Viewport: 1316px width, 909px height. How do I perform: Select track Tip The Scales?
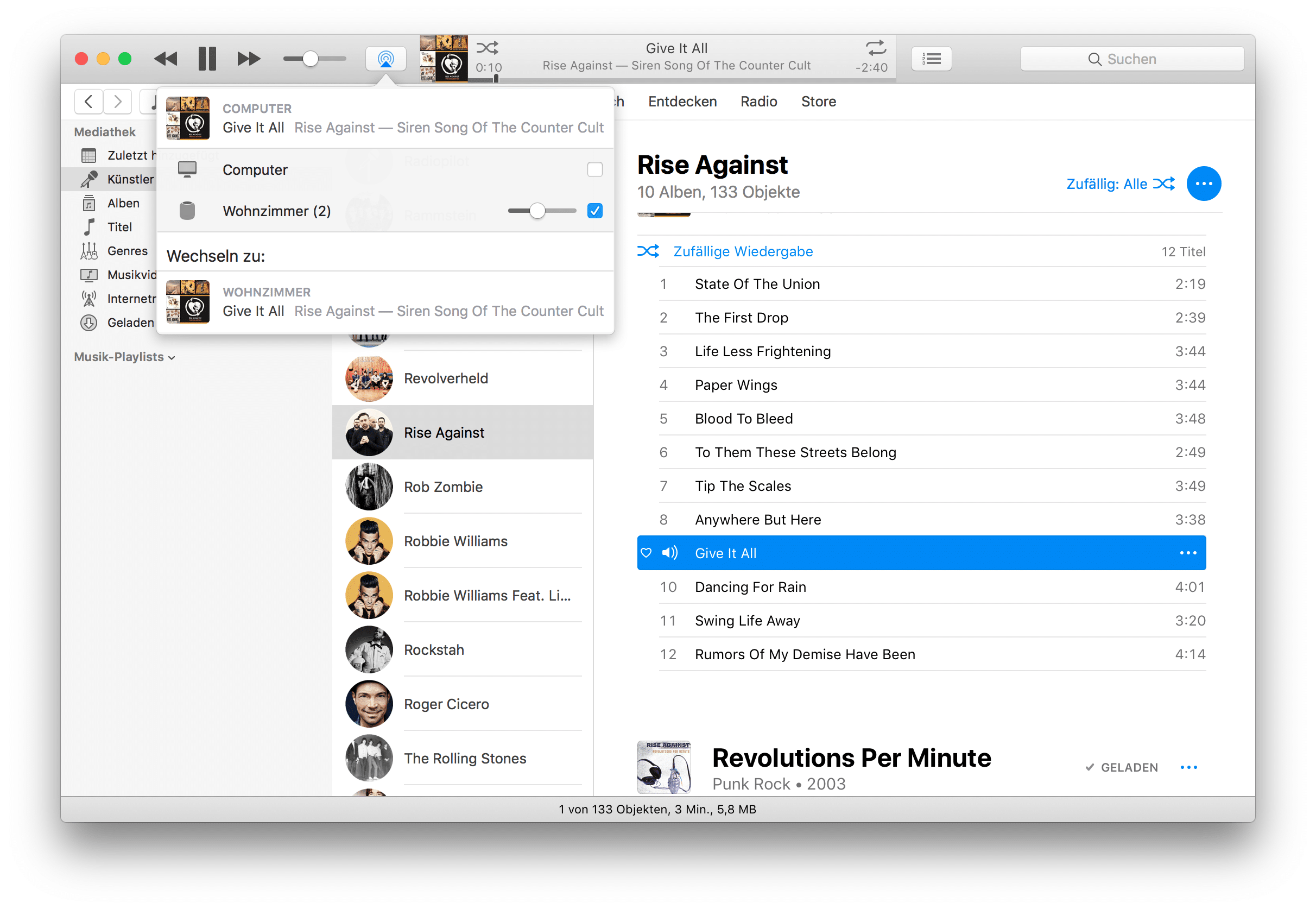[x=932, y=485]
